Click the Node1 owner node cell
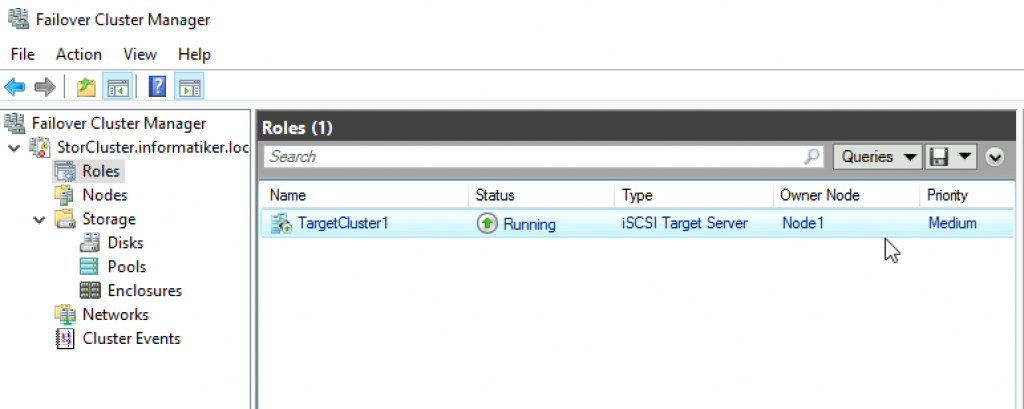Viewport: 1024px width, 409px height. click(803, 223)
